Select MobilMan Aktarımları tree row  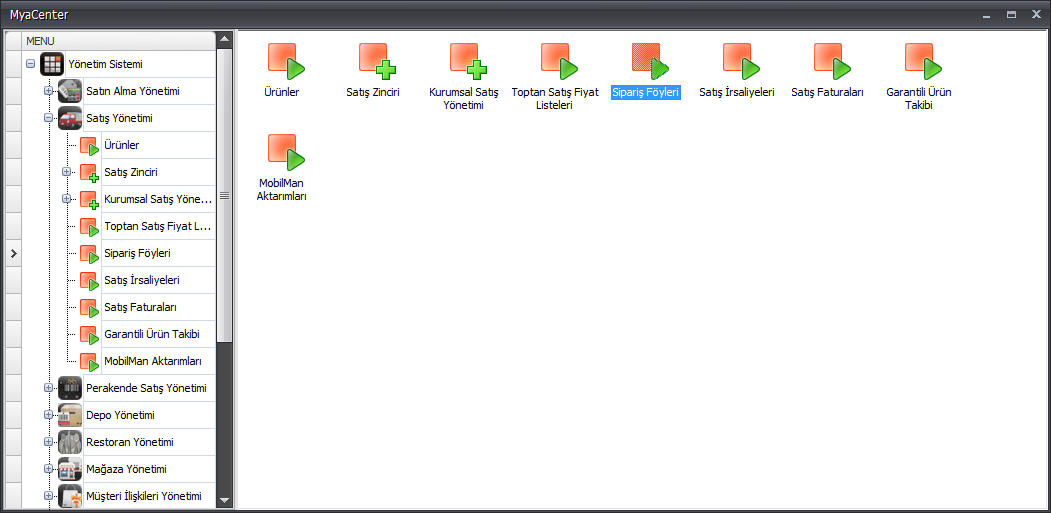[159, 361]
